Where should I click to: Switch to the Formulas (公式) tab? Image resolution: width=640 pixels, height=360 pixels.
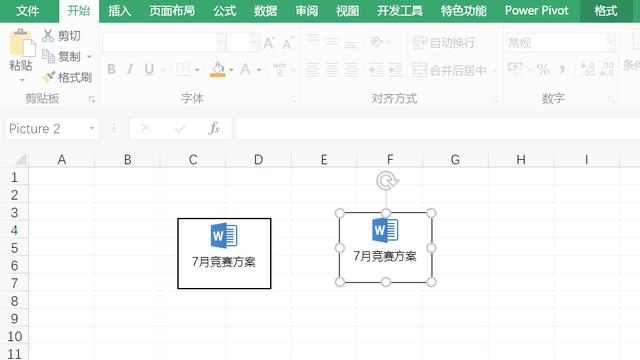click(224, 11)
